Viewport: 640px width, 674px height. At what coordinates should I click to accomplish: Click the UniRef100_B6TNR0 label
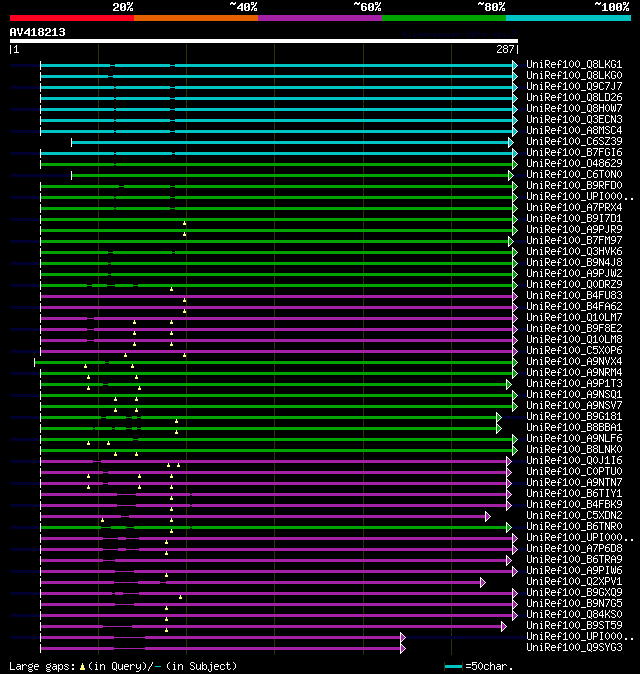(574, 527)
